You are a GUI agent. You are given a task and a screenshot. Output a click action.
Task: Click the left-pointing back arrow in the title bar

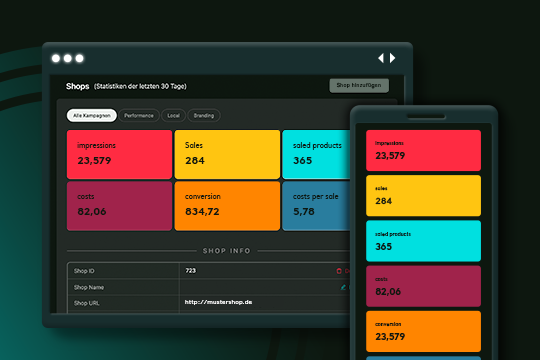tap(381, 58)
